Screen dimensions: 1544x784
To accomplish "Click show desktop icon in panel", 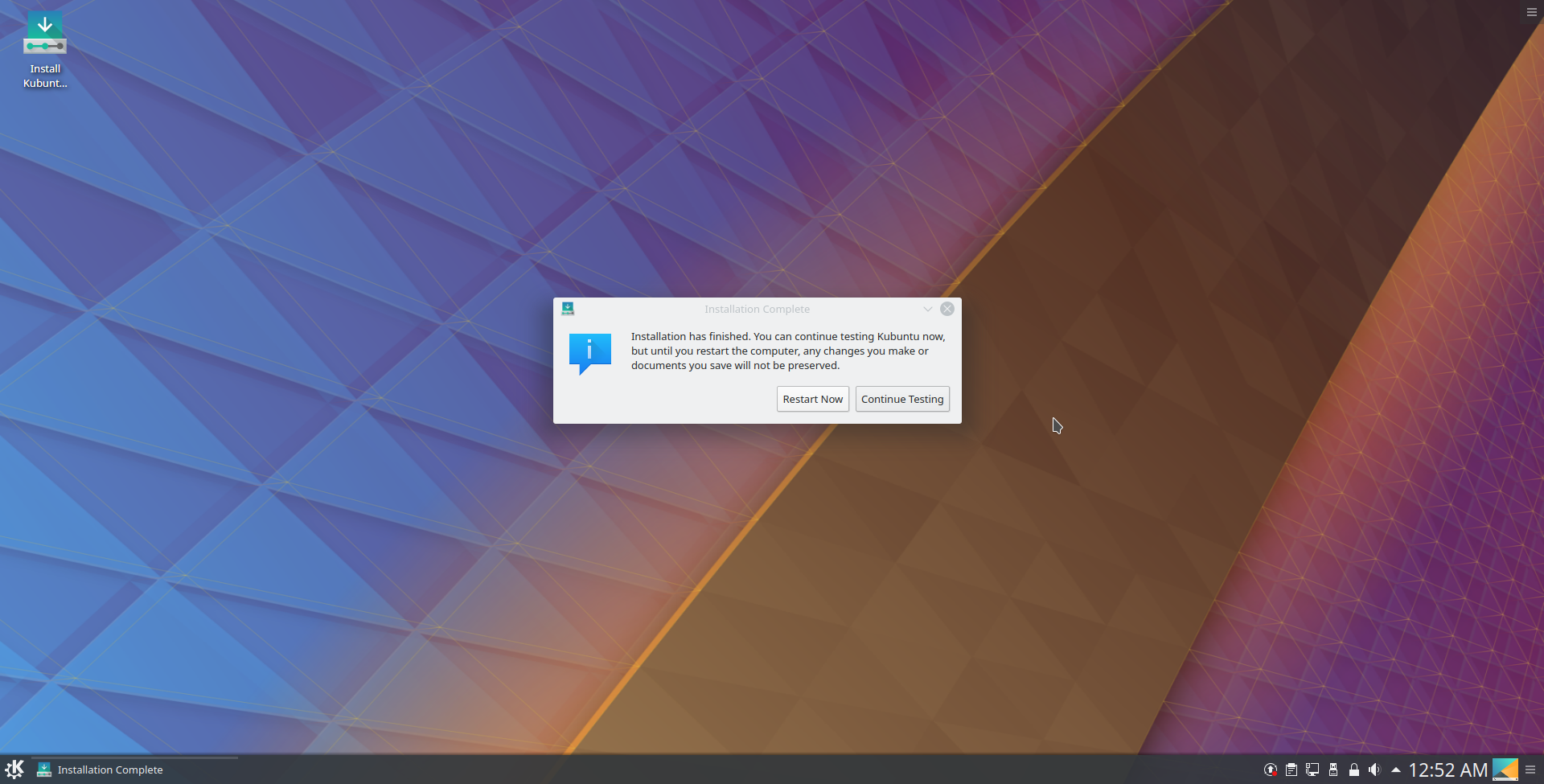I will pyautogui.click(x=1505, y=770).
